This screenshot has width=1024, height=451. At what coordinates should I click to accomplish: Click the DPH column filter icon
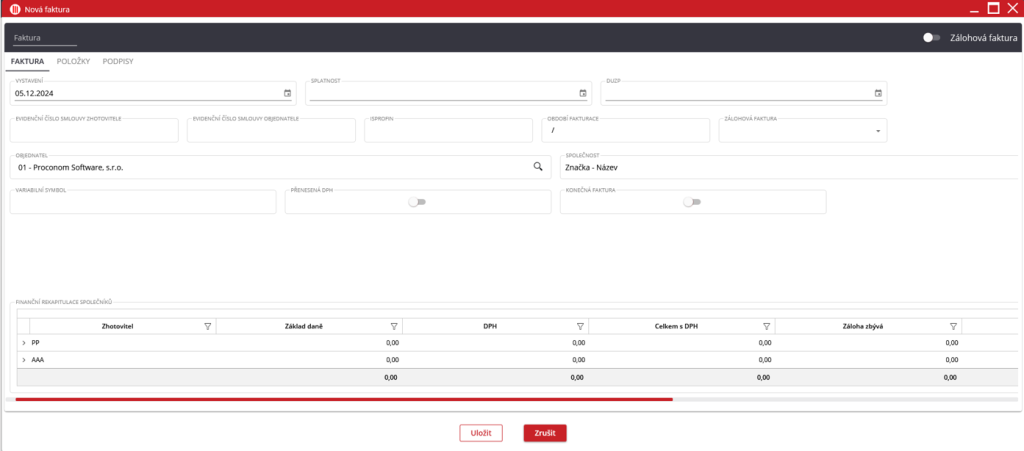click(x=580, y=326)
